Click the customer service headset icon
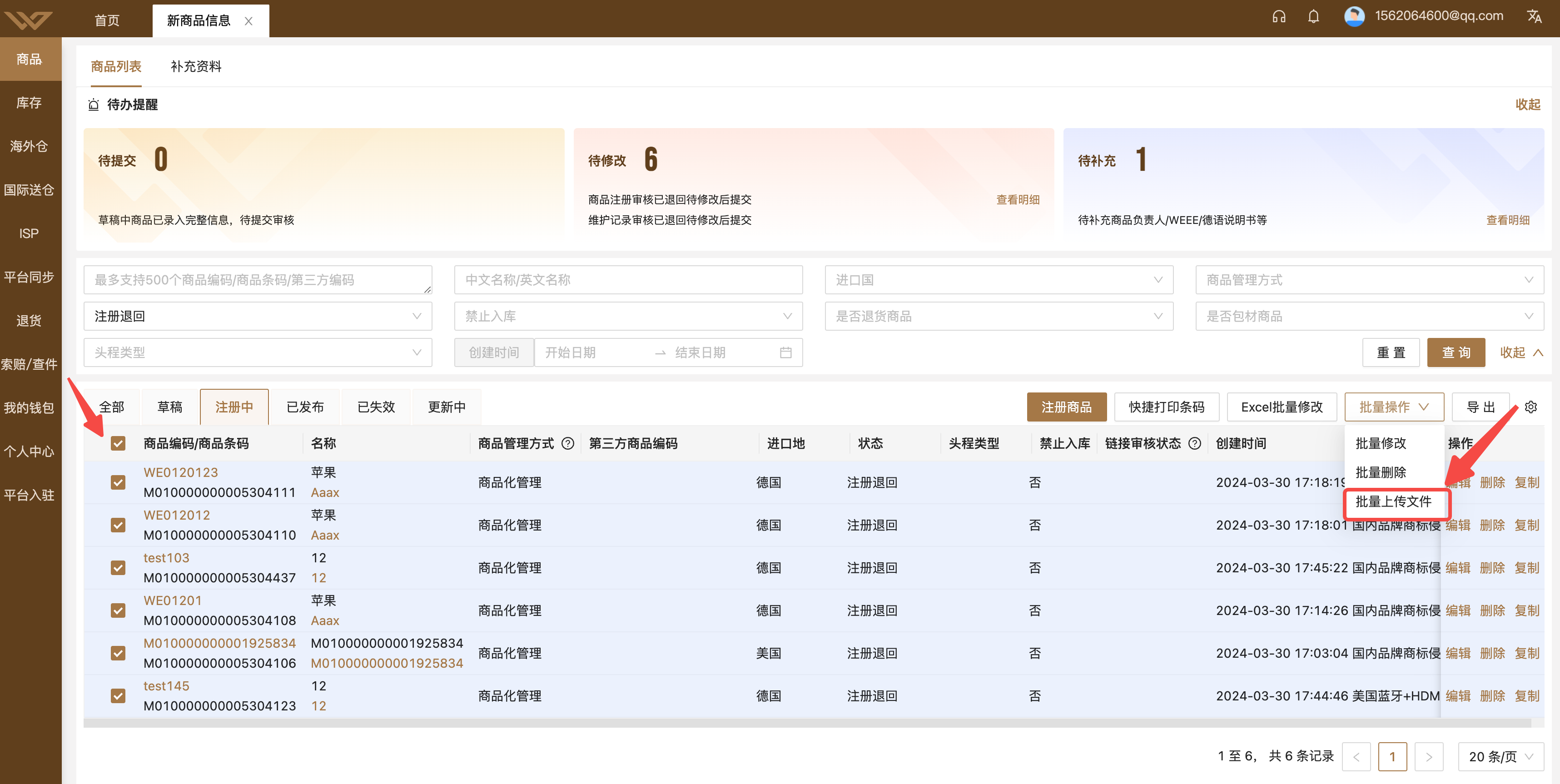The height and width of the screenshot is (784, 1560). coord(1278,16)
